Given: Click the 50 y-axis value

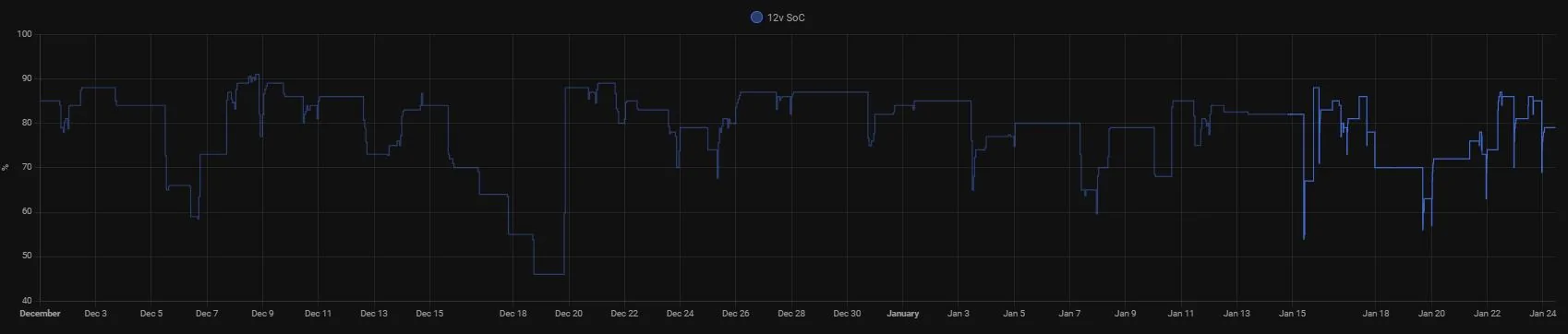Looking at the screenshot, I should point(27,256).
